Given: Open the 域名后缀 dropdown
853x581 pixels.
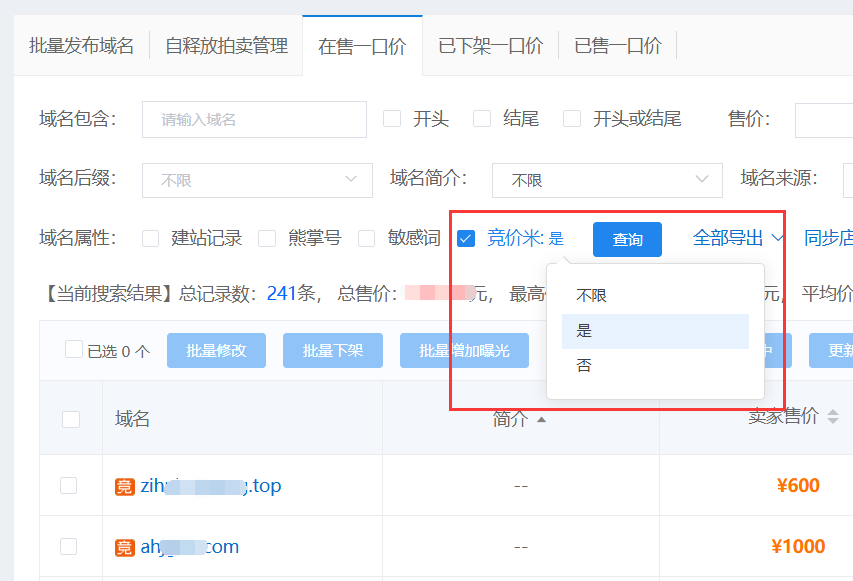Looking at the screenshot, I should pos(257,180).
